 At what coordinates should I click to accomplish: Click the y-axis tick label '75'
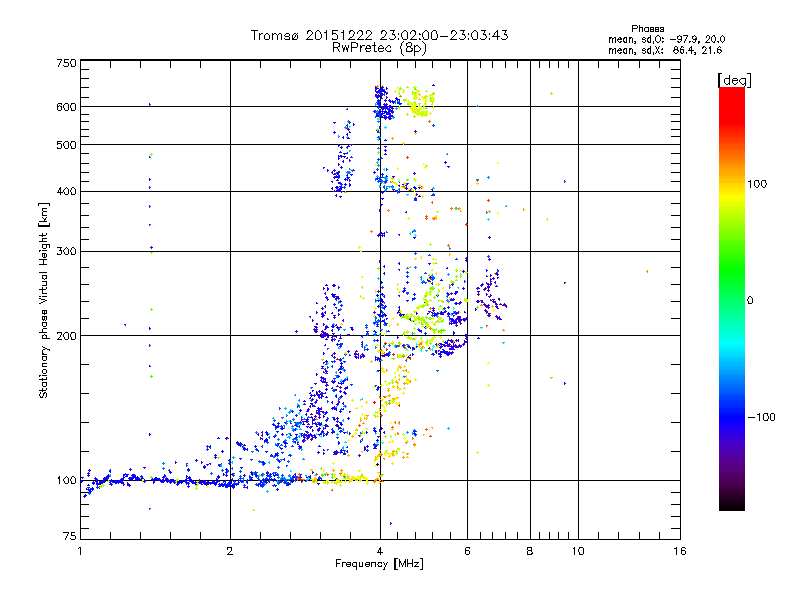70,536
